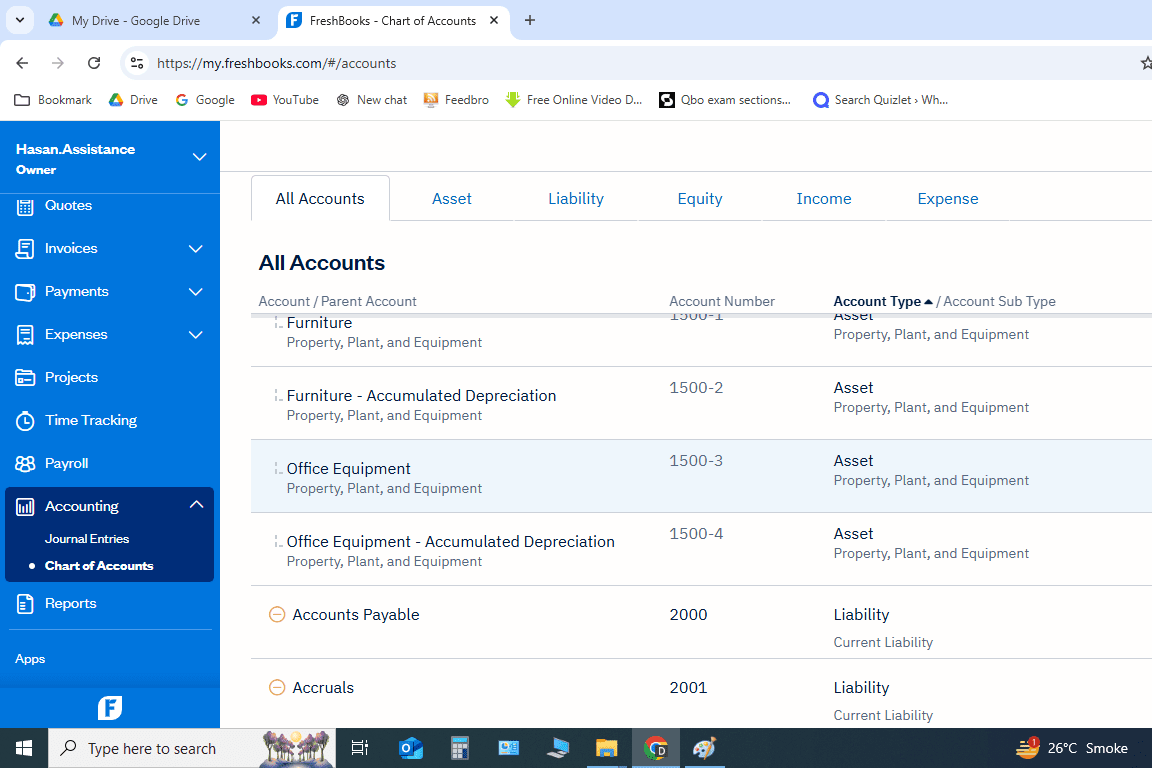Click the Expenses sidebar icon
The height and width of the screenshot is (768, 1152).
[x=25, y=334]
